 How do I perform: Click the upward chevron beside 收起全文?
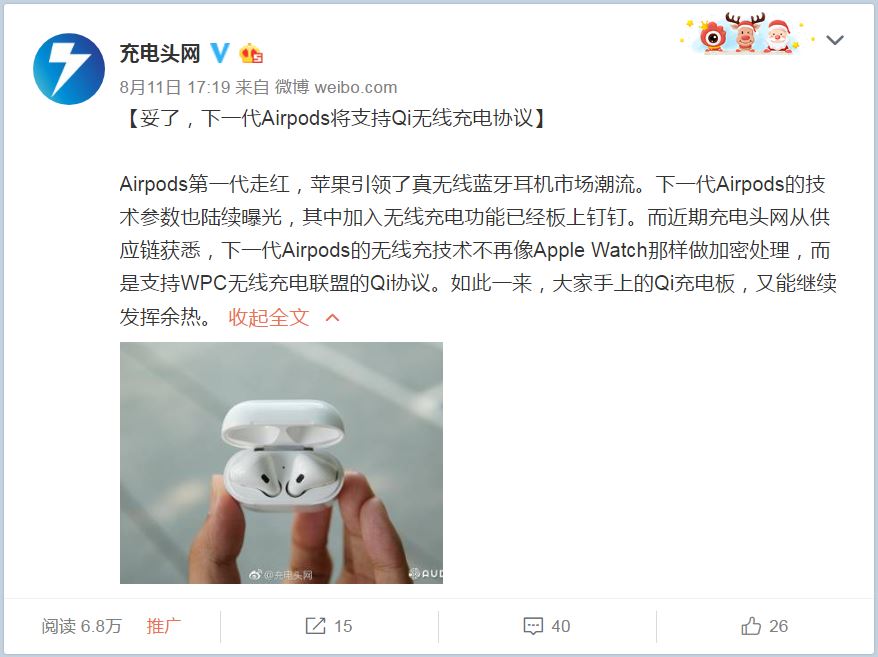(333, 318)
